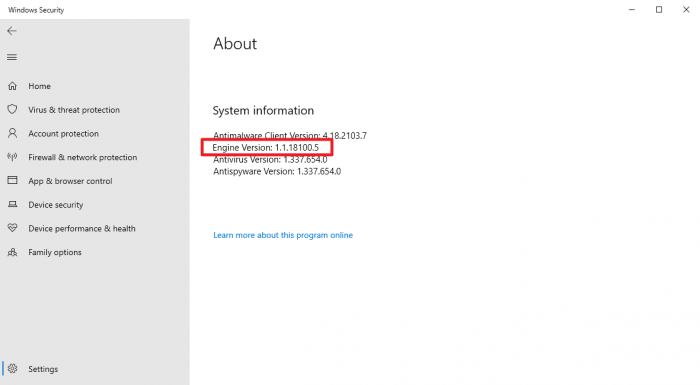Click the Windows Security window title
This screenshot has height=385, width=700.
pos(36,10)
